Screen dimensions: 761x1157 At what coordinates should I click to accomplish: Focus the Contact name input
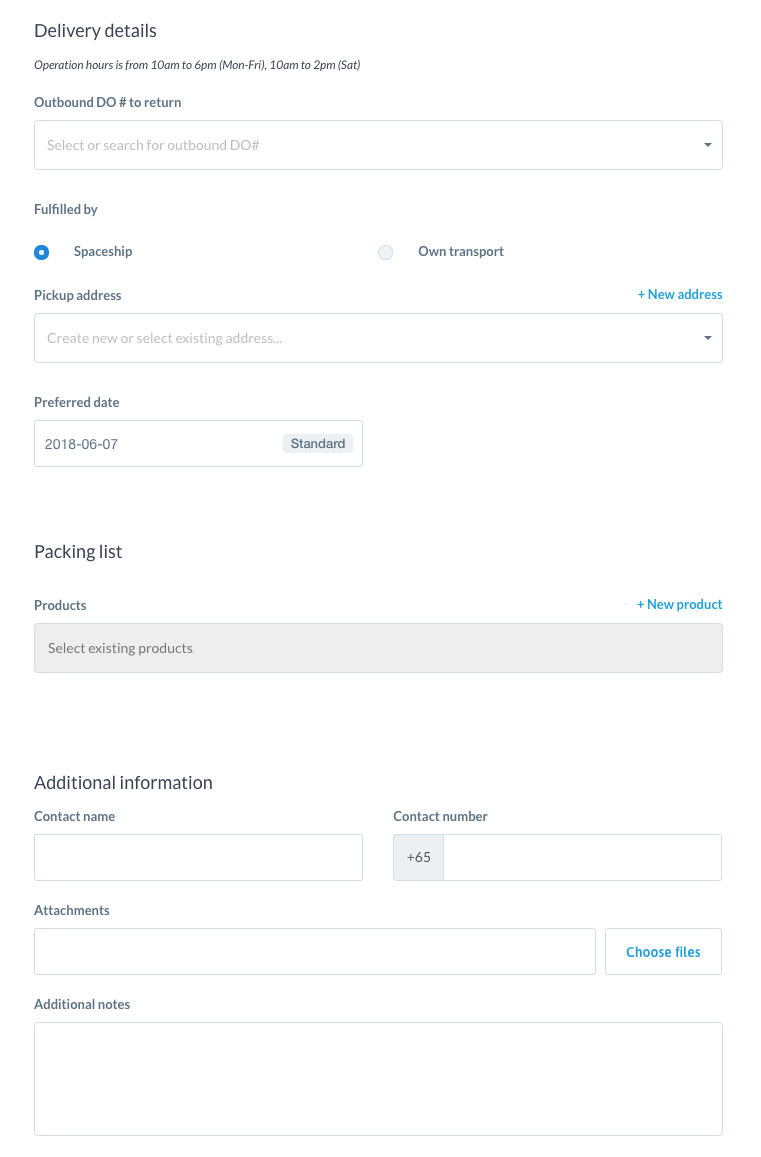[198, 858]
